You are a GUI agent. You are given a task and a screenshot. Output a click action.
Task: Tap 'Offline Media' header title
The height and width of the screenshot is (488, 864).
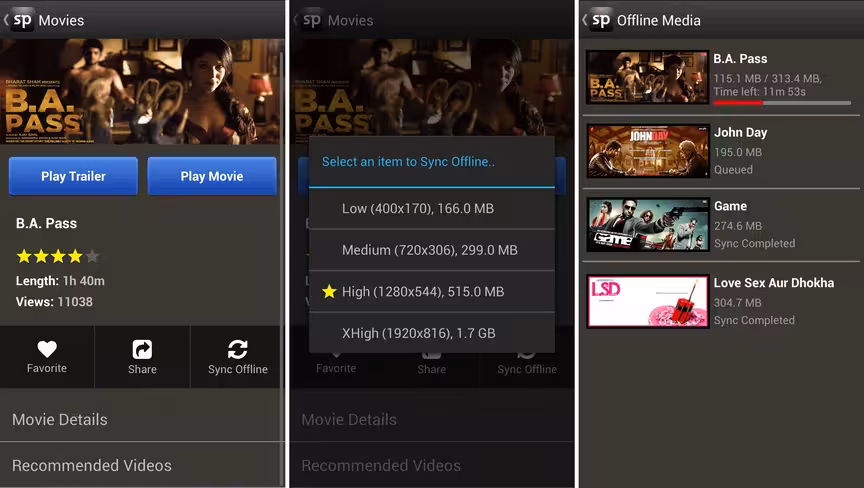point(658,20)
